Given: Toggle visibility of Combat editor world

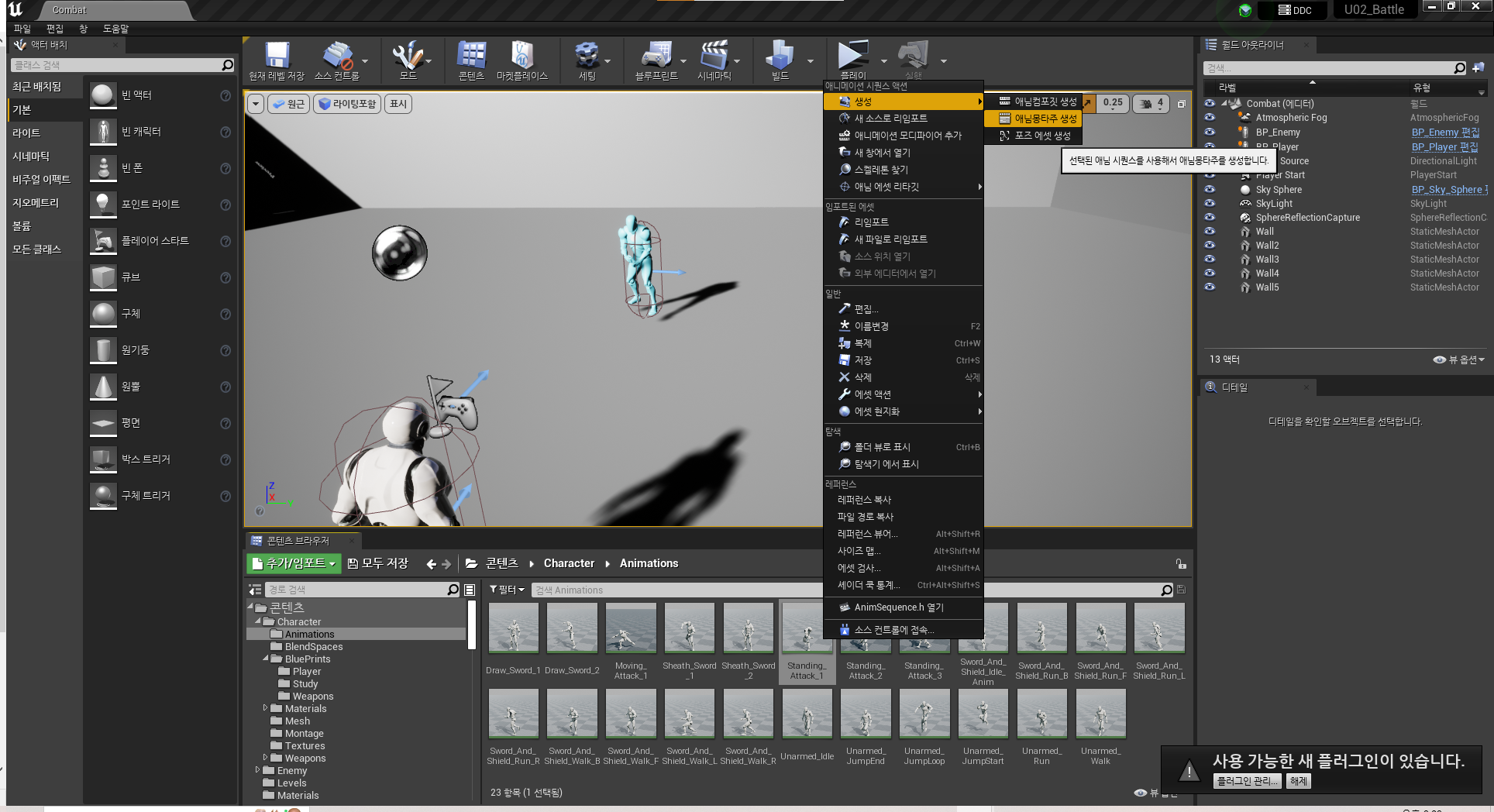Looking at the screenshot, I should (x=1210, y=103).
